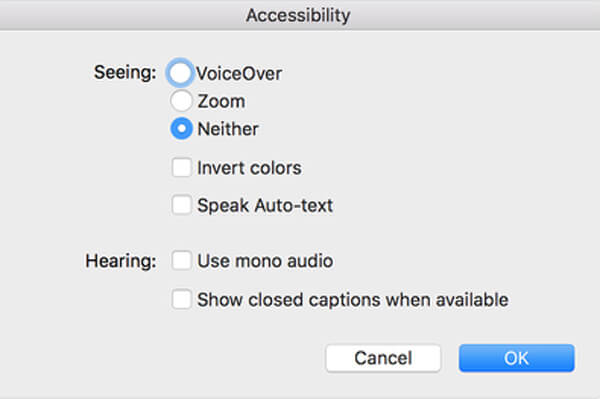Click the Accessibility title bar

pos(298,15)
